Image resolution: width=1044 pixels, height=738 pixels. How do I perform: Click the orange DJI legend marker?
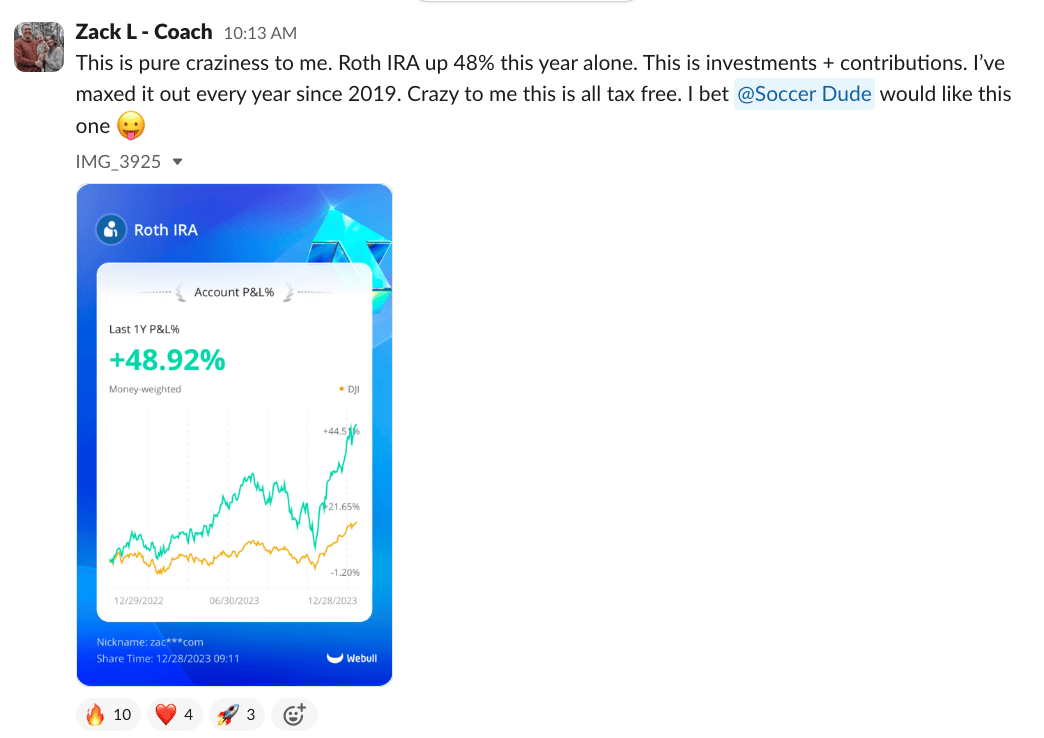click(341, 389)
